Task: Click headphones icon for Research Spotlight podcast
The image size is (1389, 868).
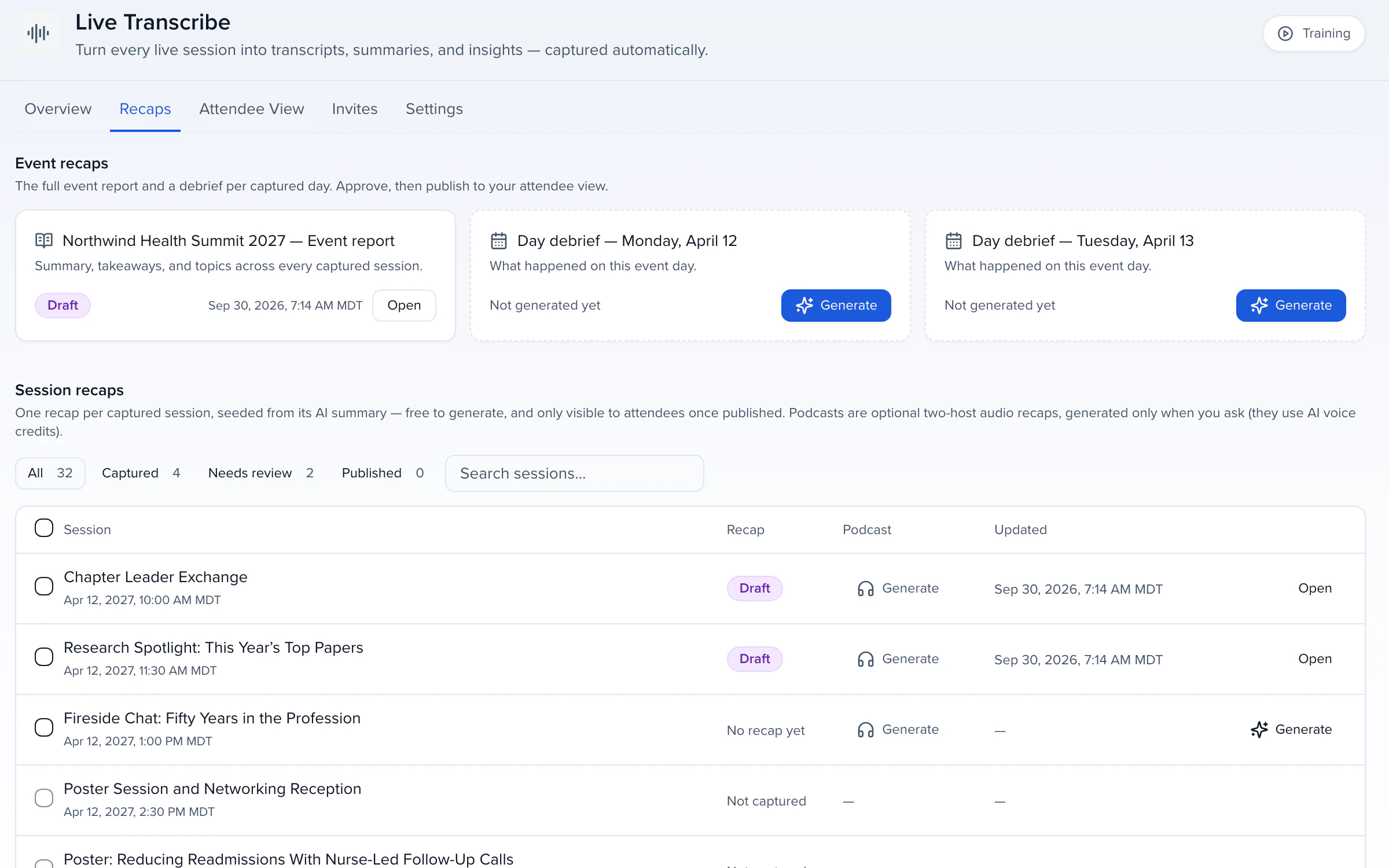Action: [x=866, y=659]
